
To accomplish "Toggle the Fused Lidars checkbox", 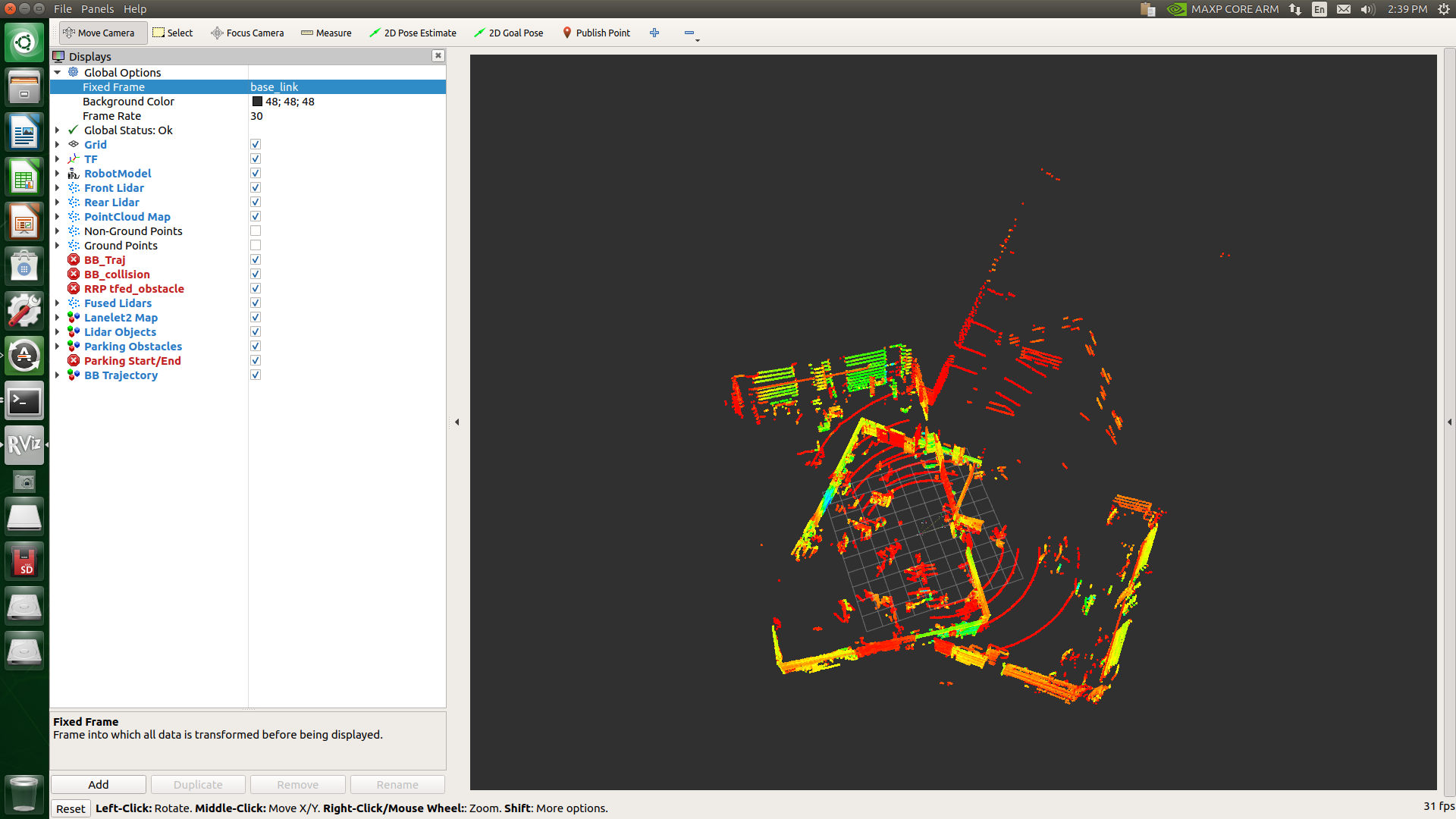I will coord(256,303).
